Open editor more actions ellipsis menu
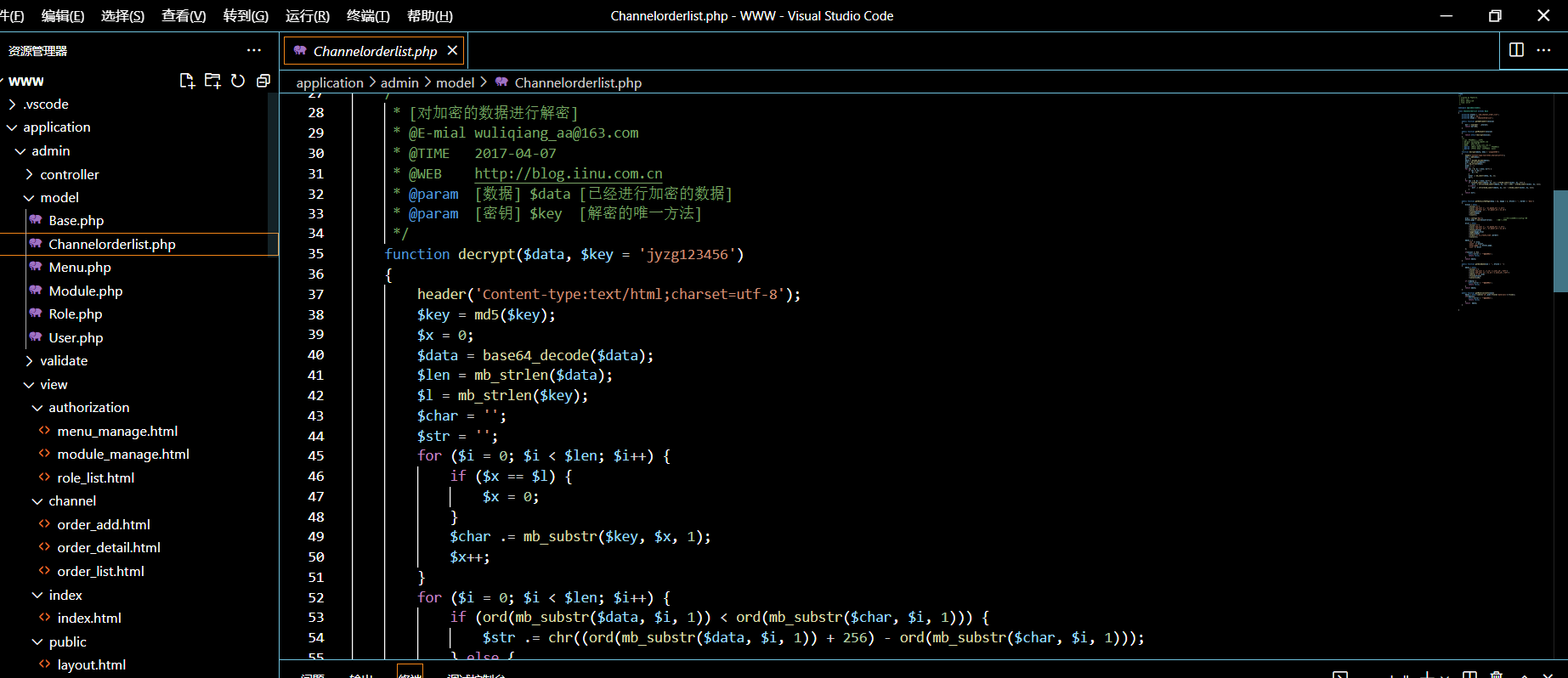 tap(1544, 50)
